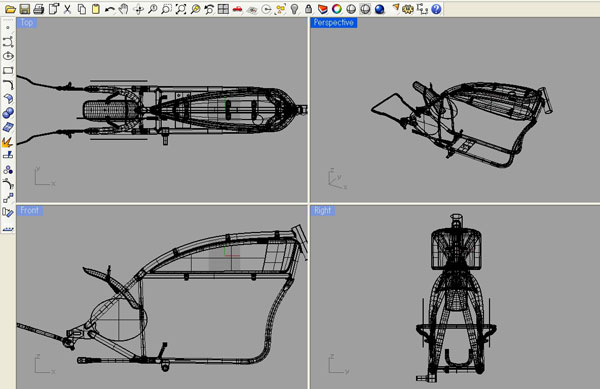Click the Zoom Extents icon
Viewport: 600px width, 389px height.
(x=181, y=9)
